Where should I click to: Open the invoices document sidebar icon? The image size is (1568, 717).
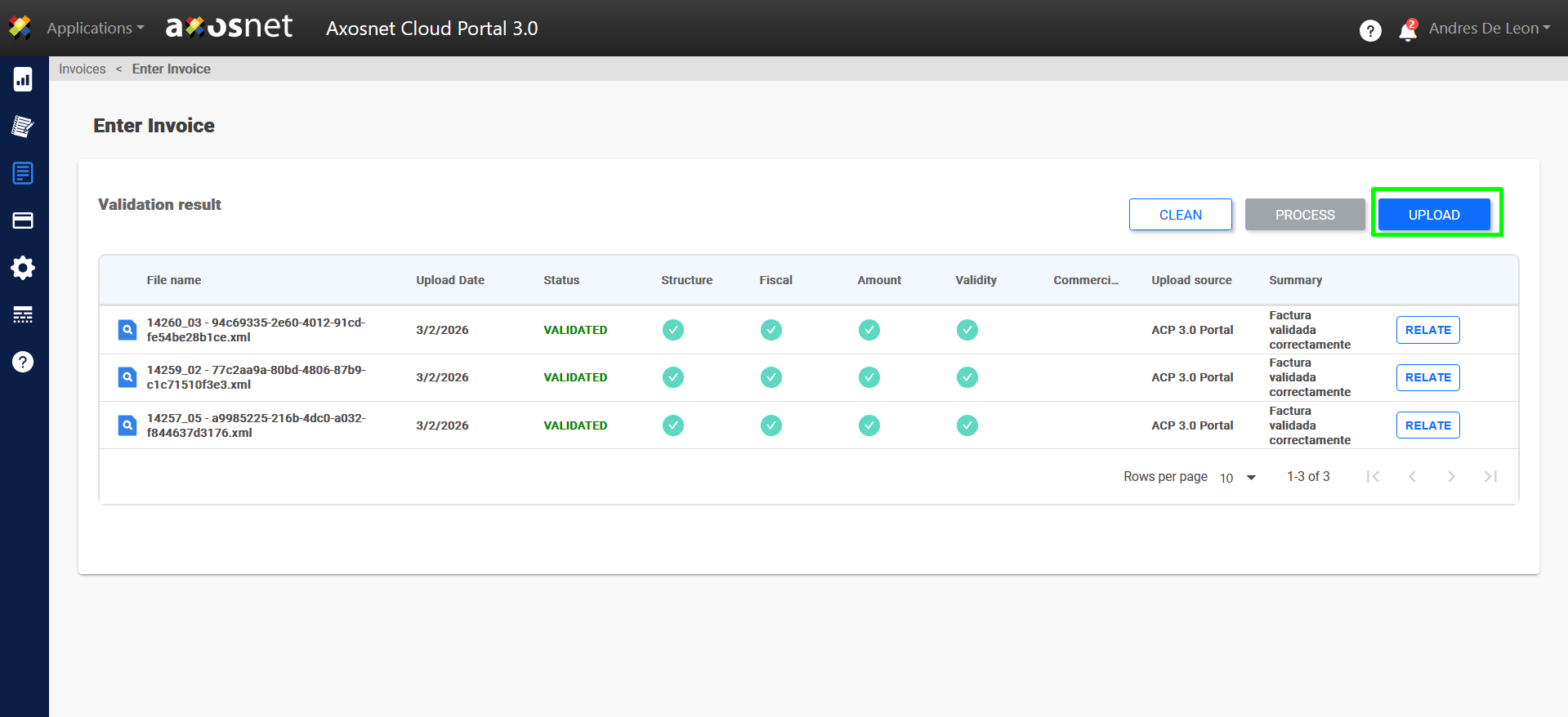tap(23, 173)
